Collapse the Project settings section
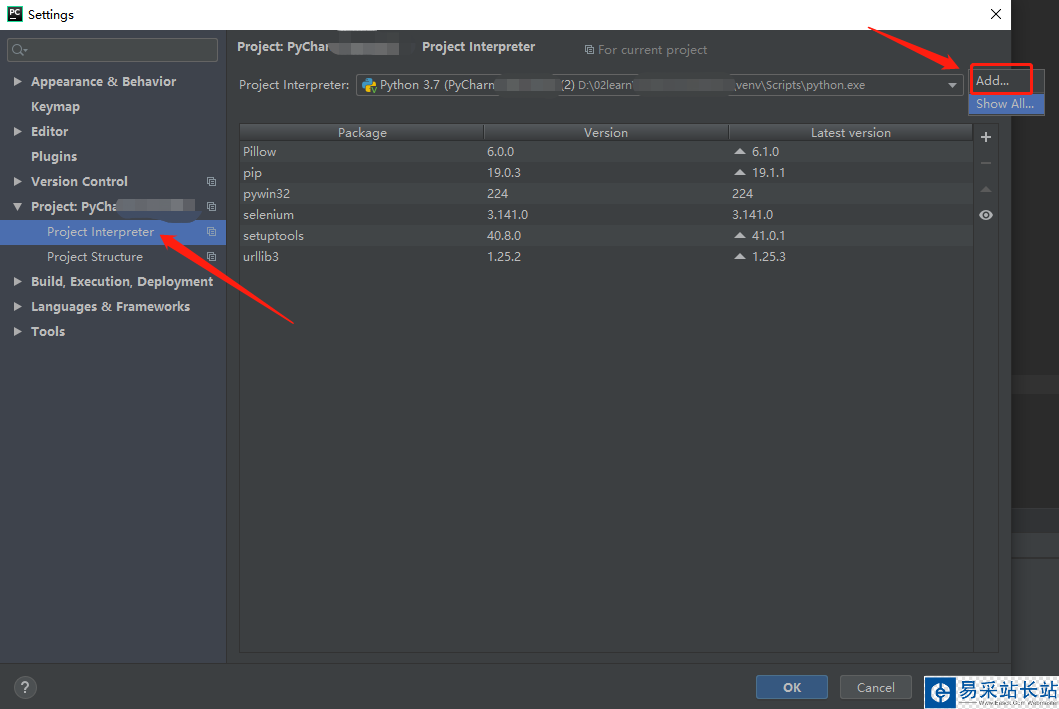The width and height of the screenshot is (1059, 709). (x=18, y=207)
